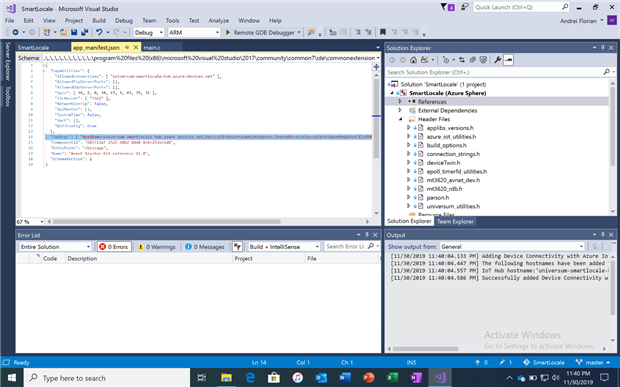Viewport: 620px width, 387px height.
Task: Click the split editor icon above scrollbar
Action: pyautogui.click(x=376, y=67)
